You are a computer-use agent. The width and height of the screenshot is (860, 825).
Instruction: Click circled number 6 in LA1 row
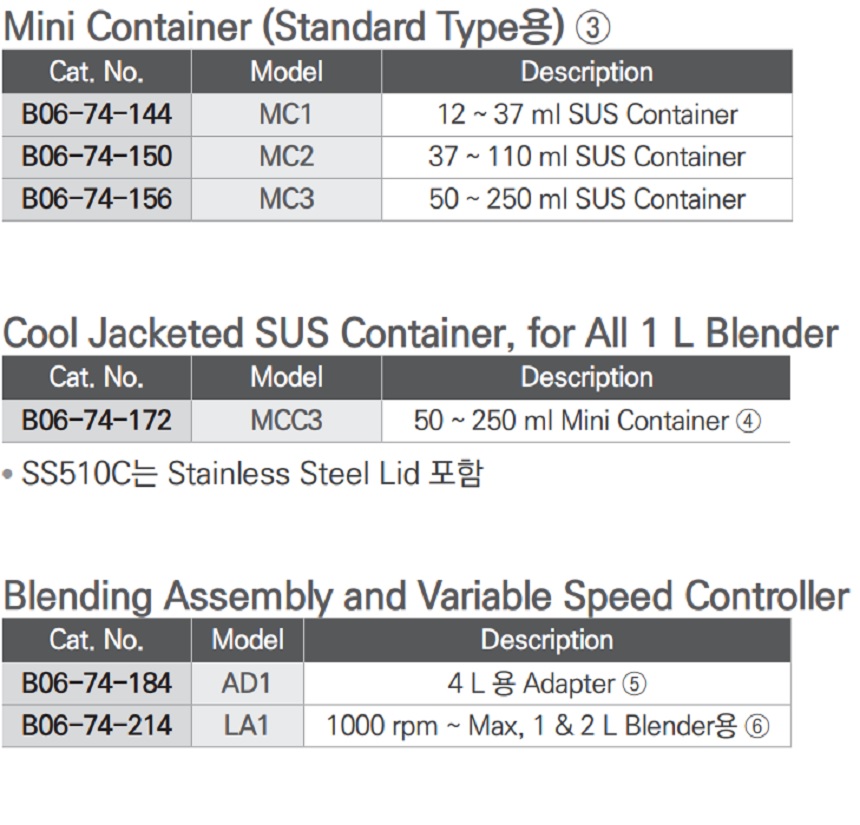tap(757, 727)
